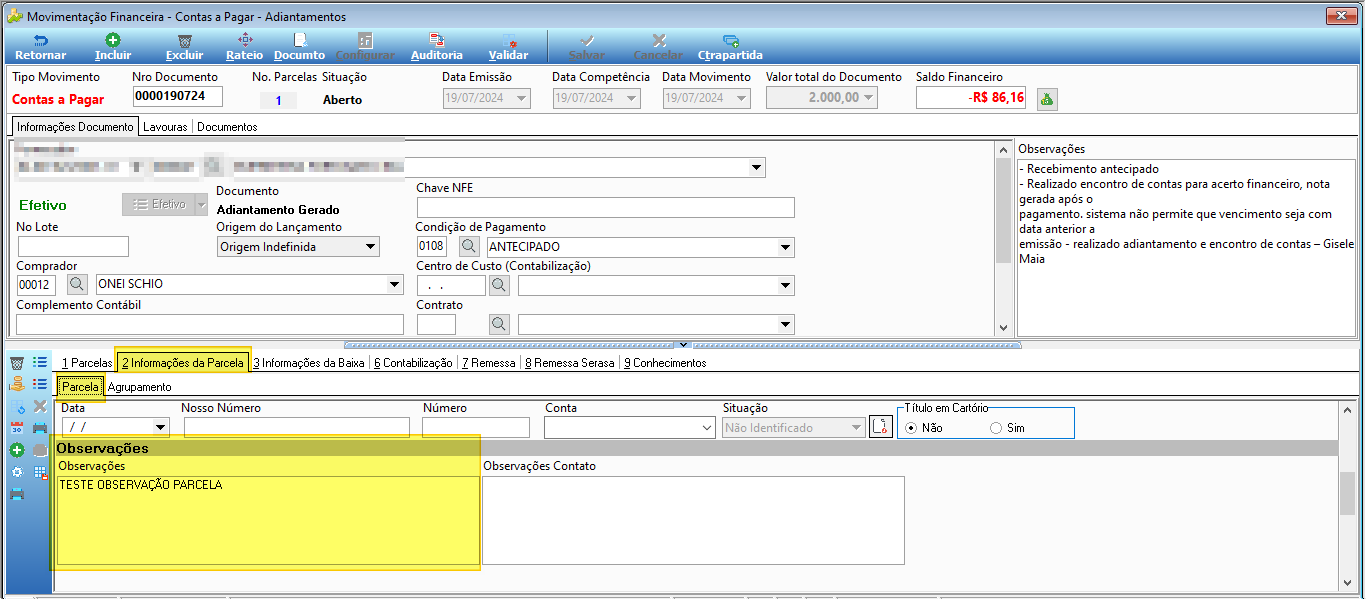The image size is (1366, 599).
Task: Click the calendar icon in left sidebar
Action: [17, 428]
